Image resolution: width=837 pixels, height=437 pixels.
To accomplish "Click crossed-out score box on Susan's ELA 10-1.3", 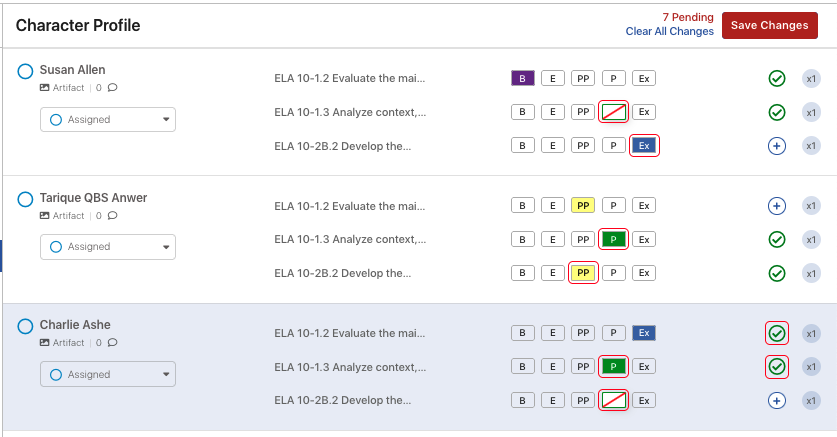I will pos(613,112).
